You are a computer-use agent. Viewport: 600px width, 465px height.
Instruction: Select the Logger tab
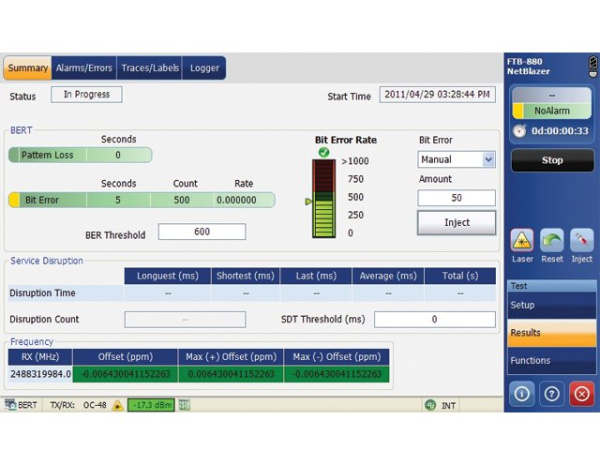[204, 68]
